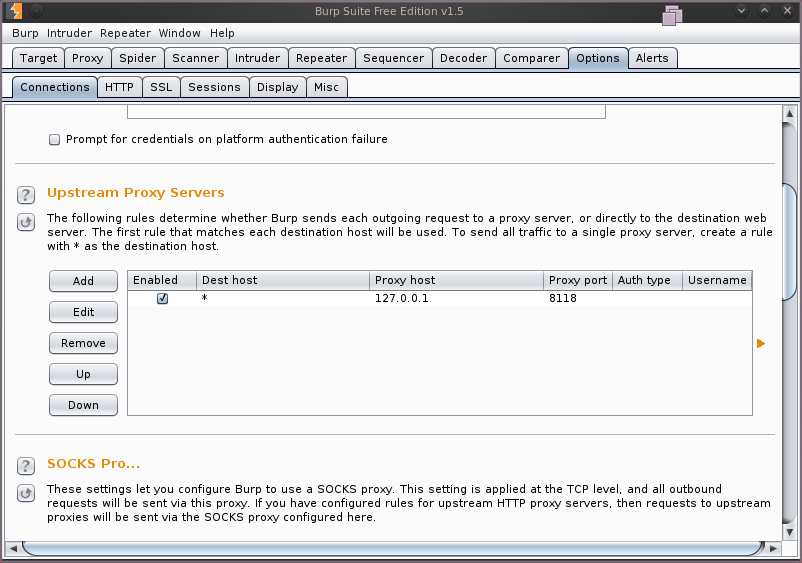Click the round pin button in title bar
The width and height of the screenshot is (802, 563).
[x=36, y=10]
